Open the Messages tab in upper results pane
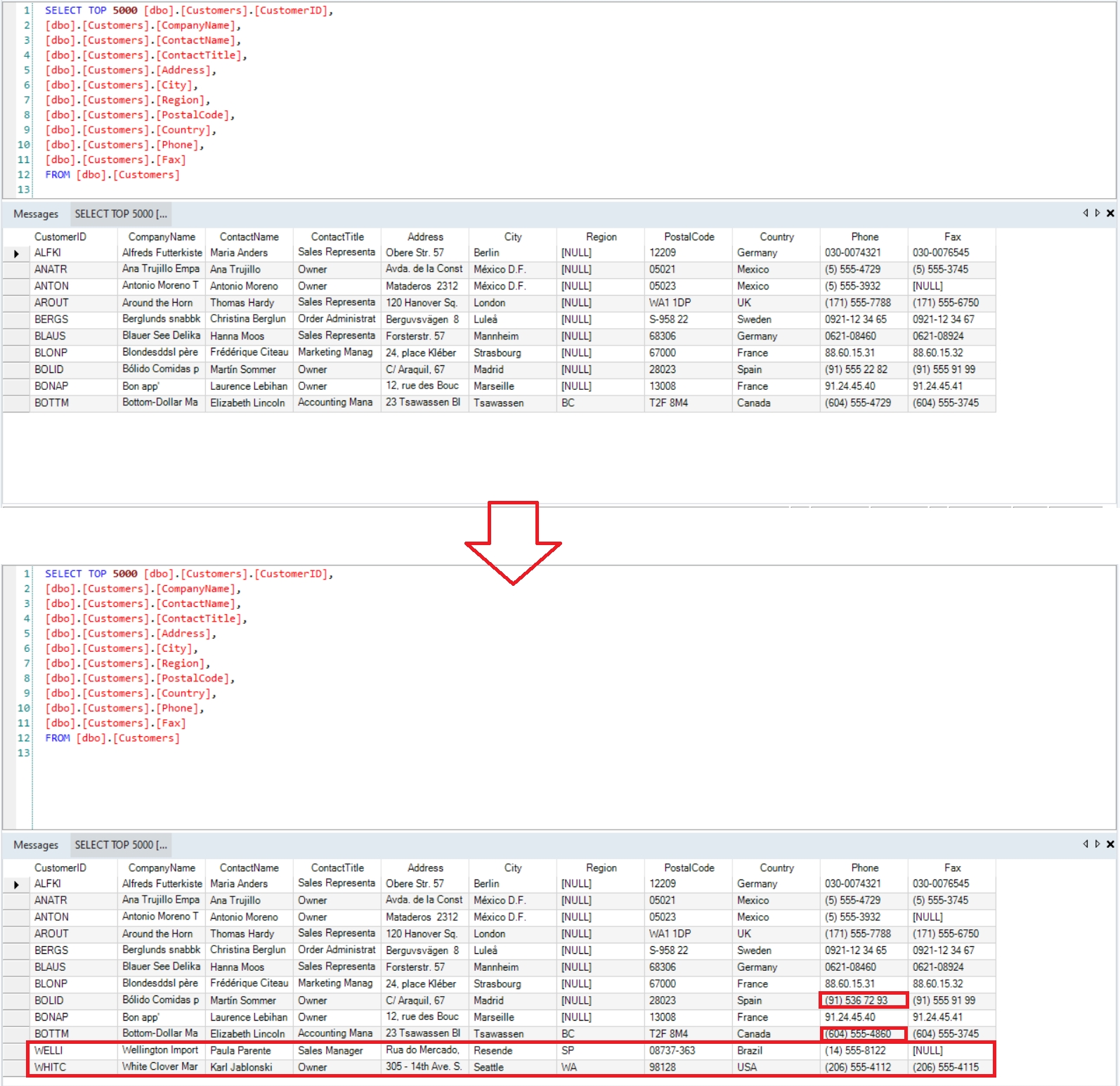 (36, 214)
